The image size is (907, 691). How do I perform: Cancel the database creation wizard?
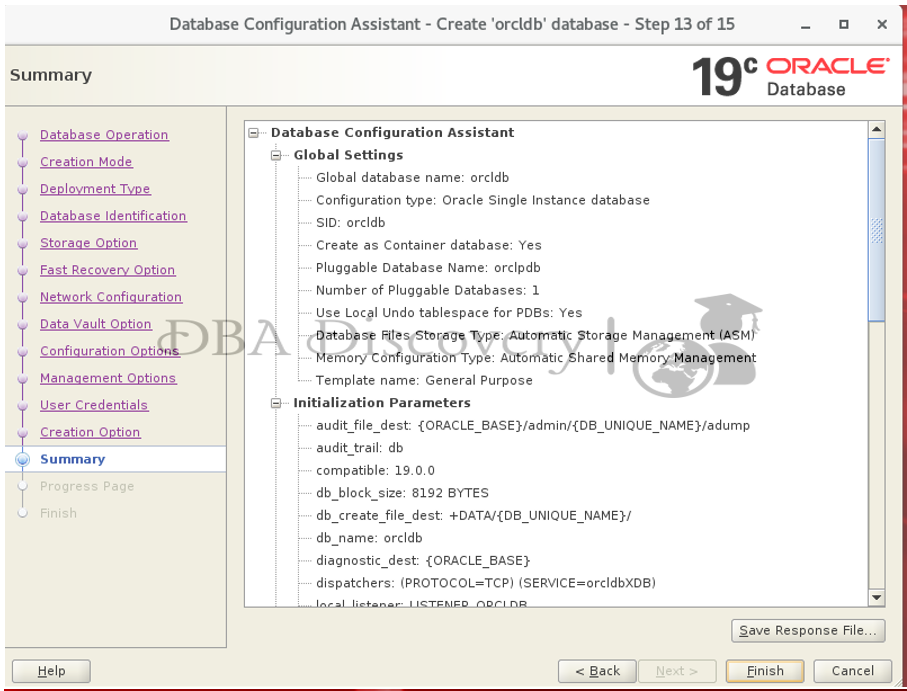pos(852,671)
